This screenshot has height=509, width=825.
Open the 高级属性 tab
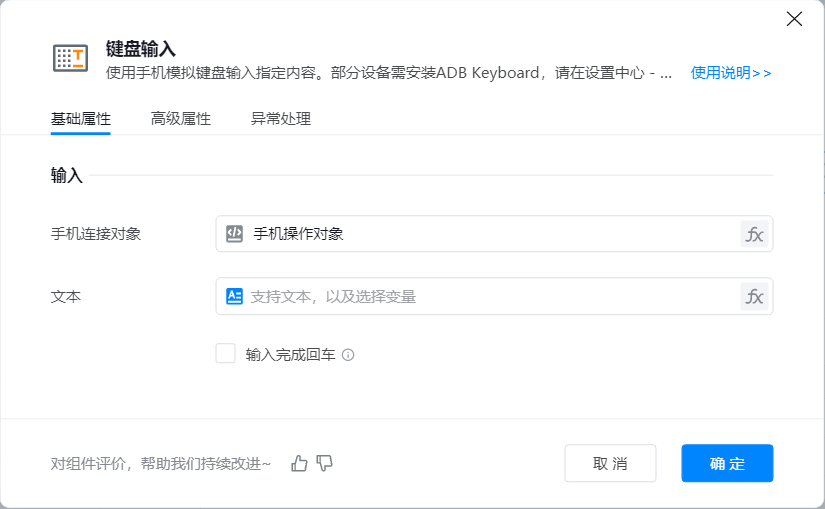(x=180, y=118)
